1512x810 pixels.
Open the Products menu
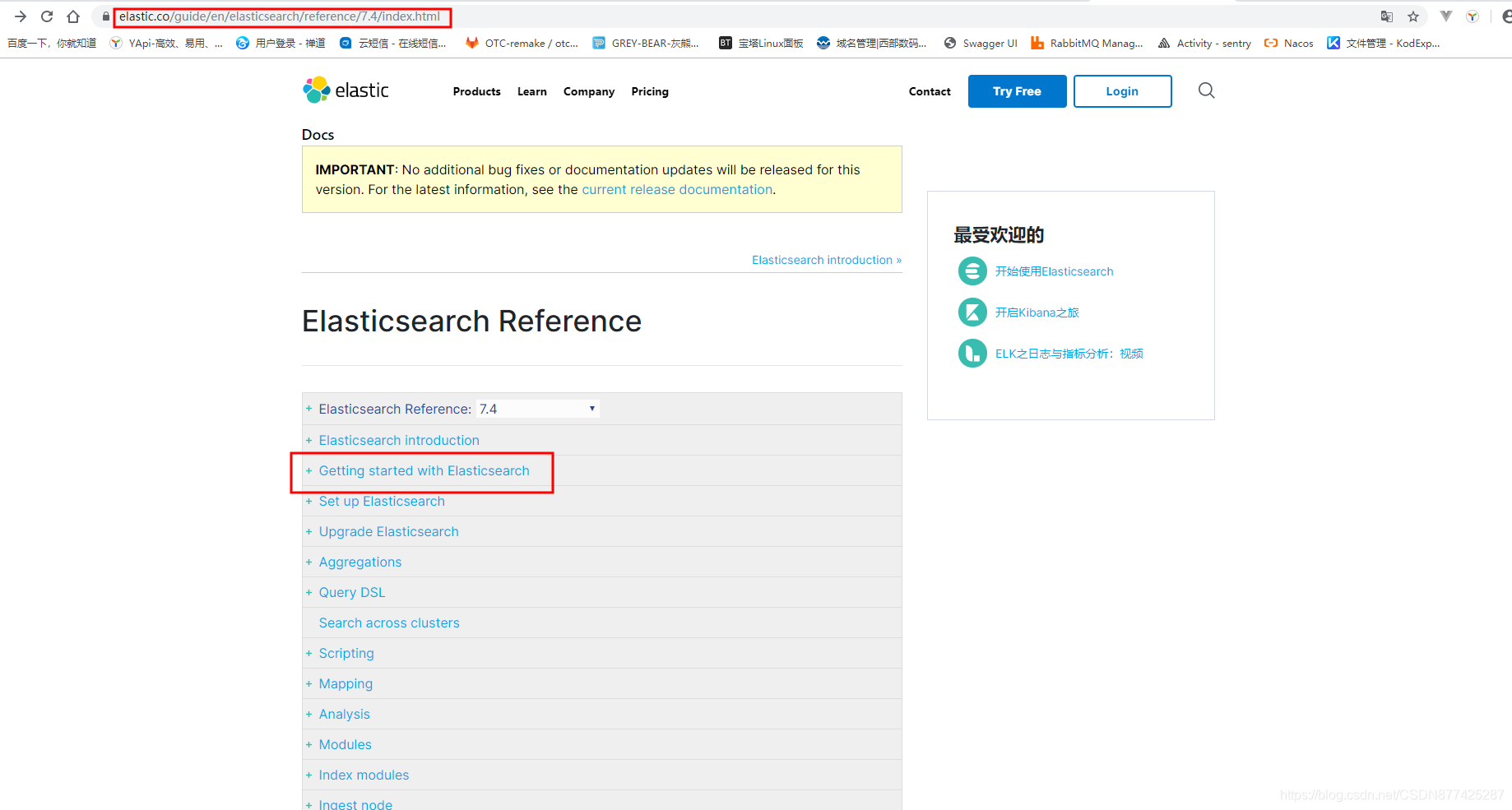[x=477, y=91]
